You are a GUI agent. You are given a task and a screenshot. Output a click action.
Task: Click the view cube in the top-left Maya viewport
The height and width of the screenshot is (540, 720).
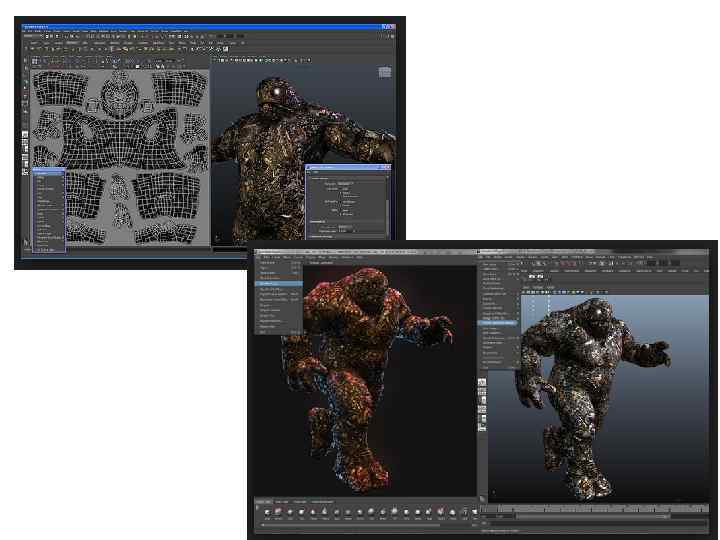[x=385, y=72]
